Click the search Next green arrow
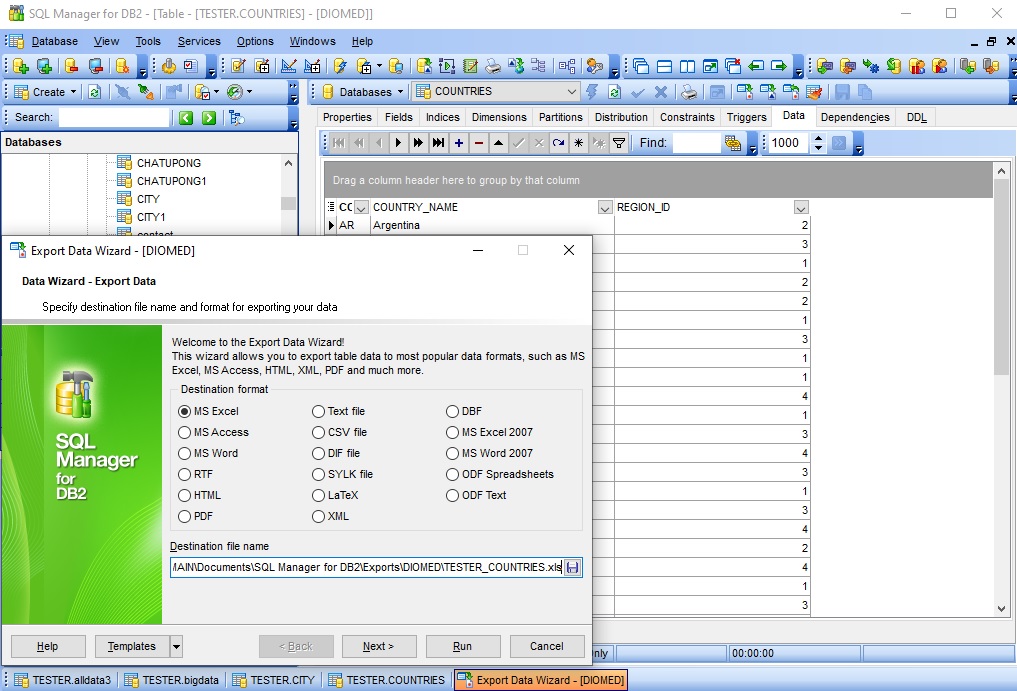The image size is (1017, 691). point(209,117)
